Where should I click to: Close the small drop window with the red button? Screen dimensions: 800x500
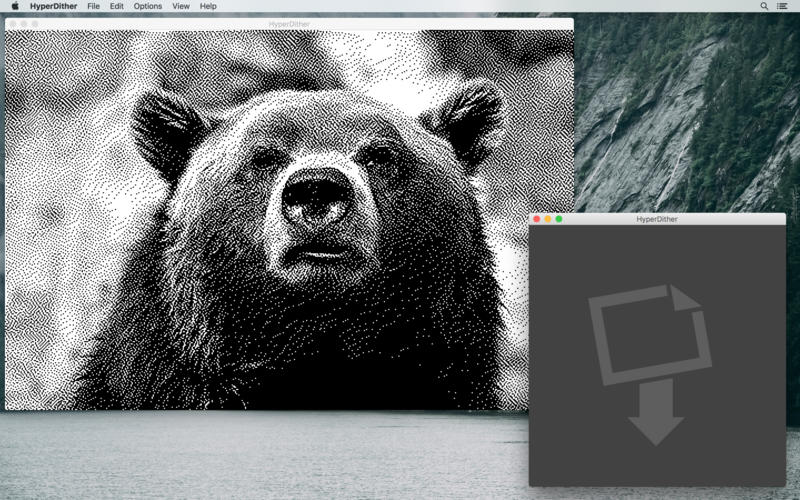536,219
